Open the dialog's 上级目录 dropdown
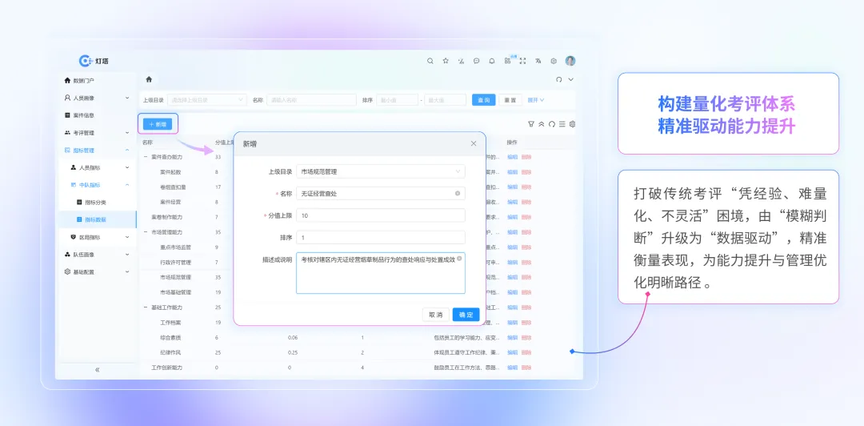Screen dimensions: 864x426 [380, 171]
